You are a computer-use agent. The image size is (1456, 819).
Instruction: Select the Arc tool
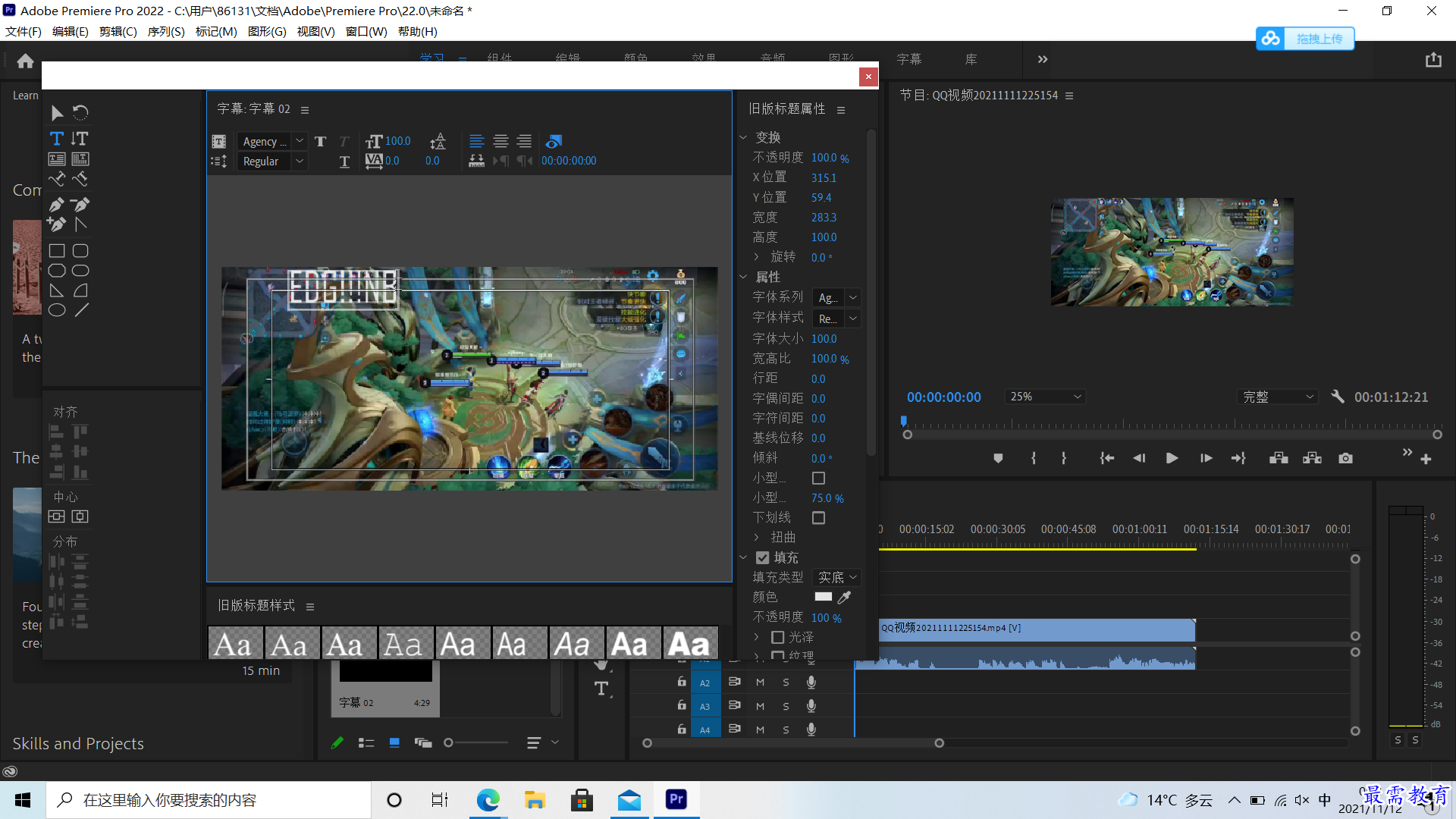[x=80, y=290]
